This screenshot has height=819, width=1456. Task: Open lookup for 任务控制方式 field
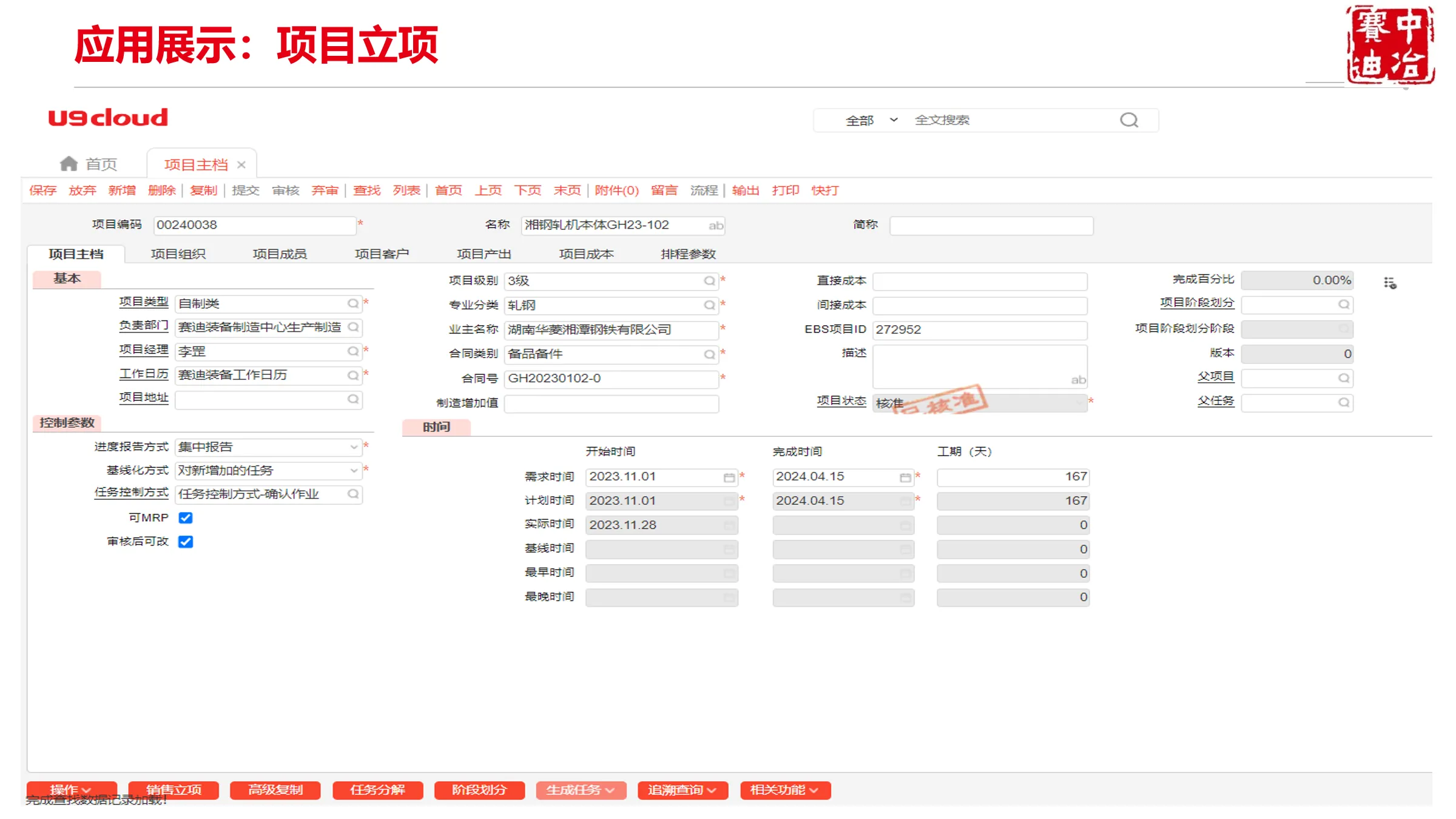(352, 494)
